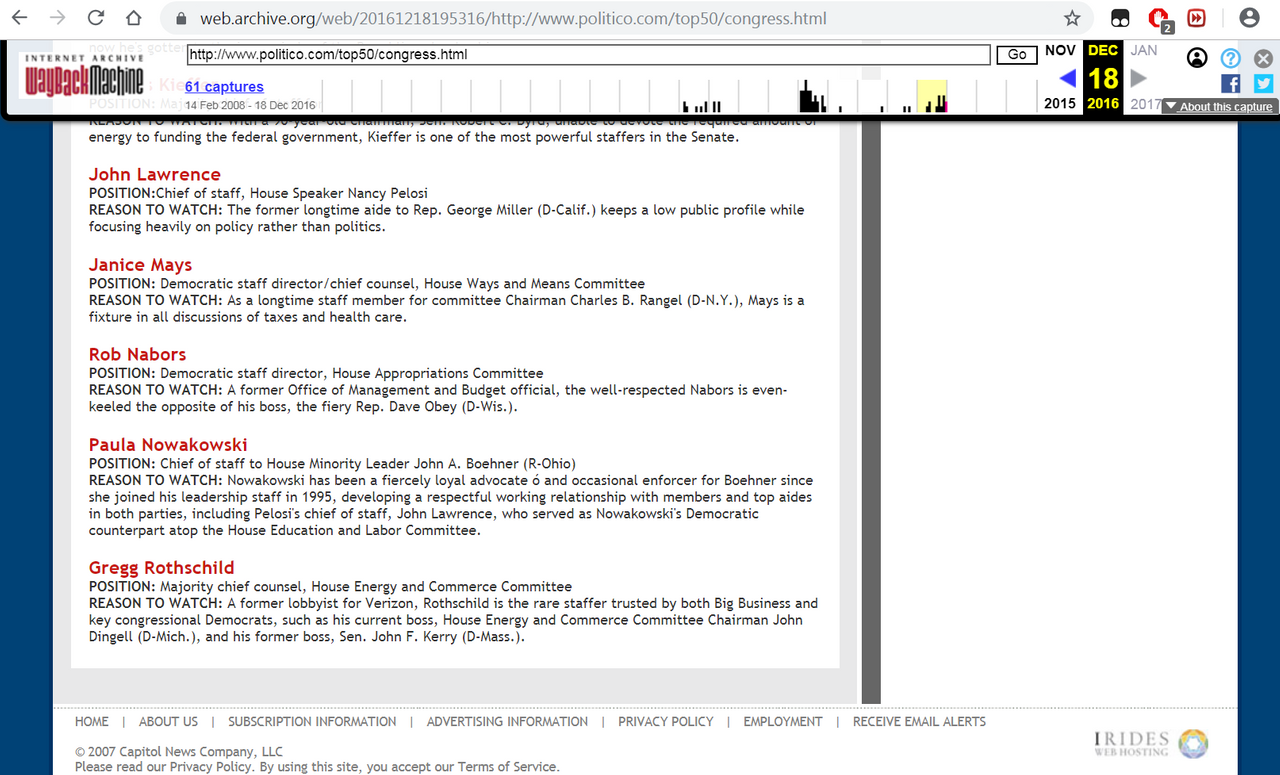Expand the About this capture panel
1280x775 pixels.
click(x=1219, y=107)
